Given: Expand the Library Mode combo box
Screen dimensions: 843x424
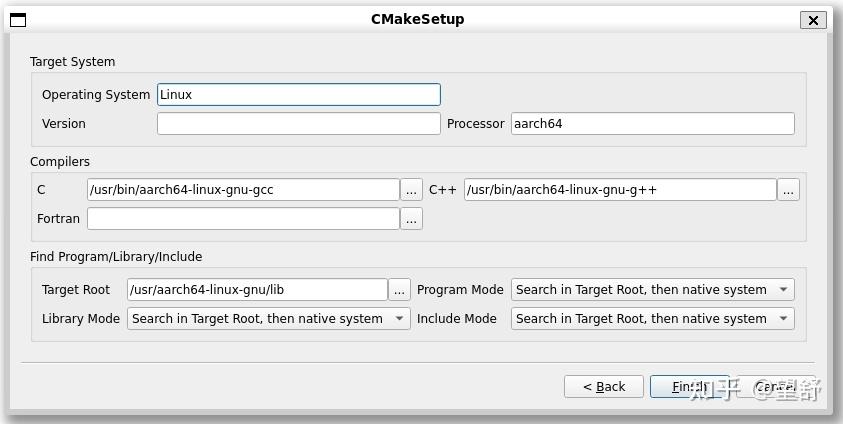Looking at the screenshot, I should [x=269, y=319].
